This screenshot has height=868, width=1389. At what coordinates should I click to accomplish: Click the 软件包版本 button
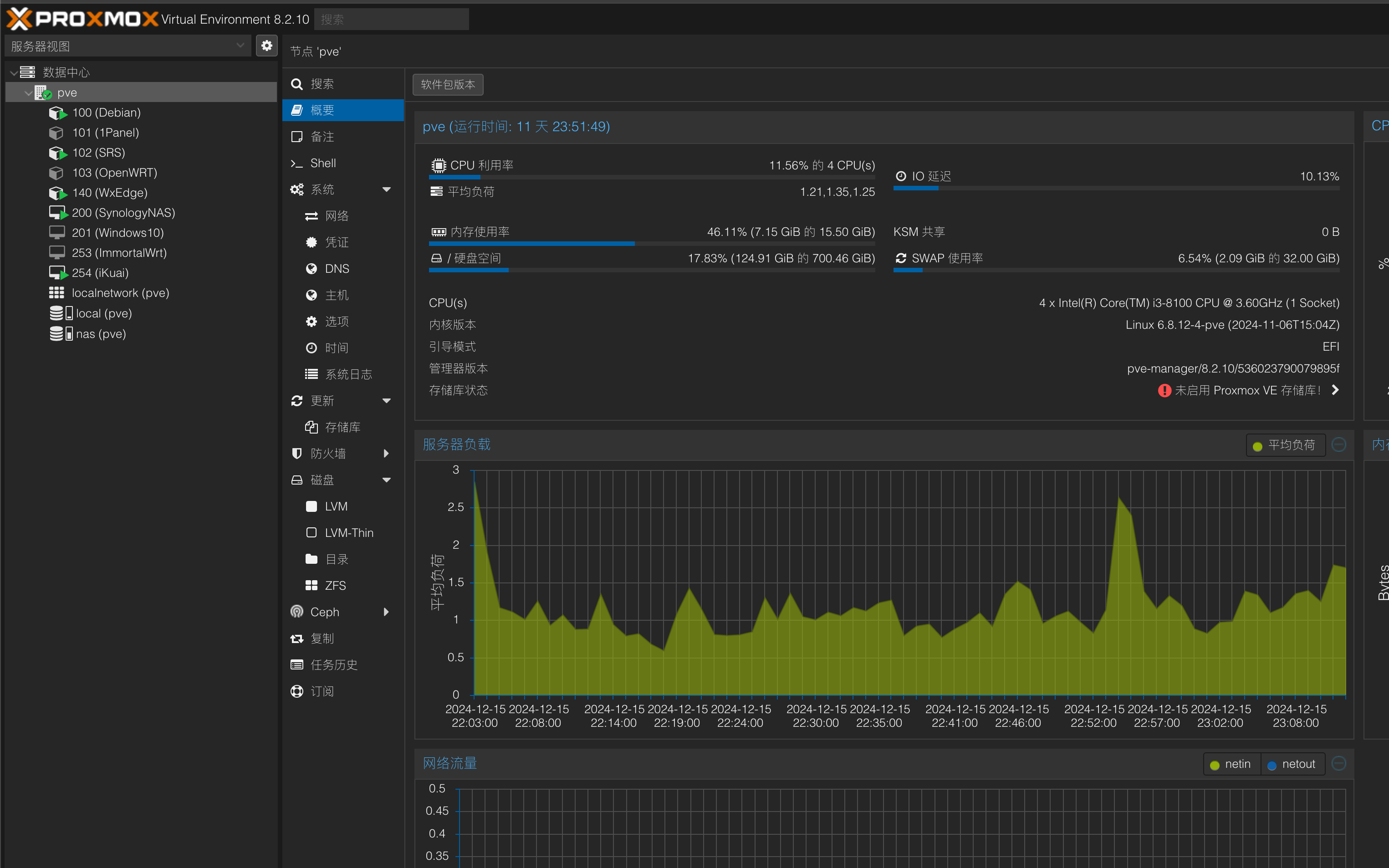pyautogui.click(x=448, y=84)
